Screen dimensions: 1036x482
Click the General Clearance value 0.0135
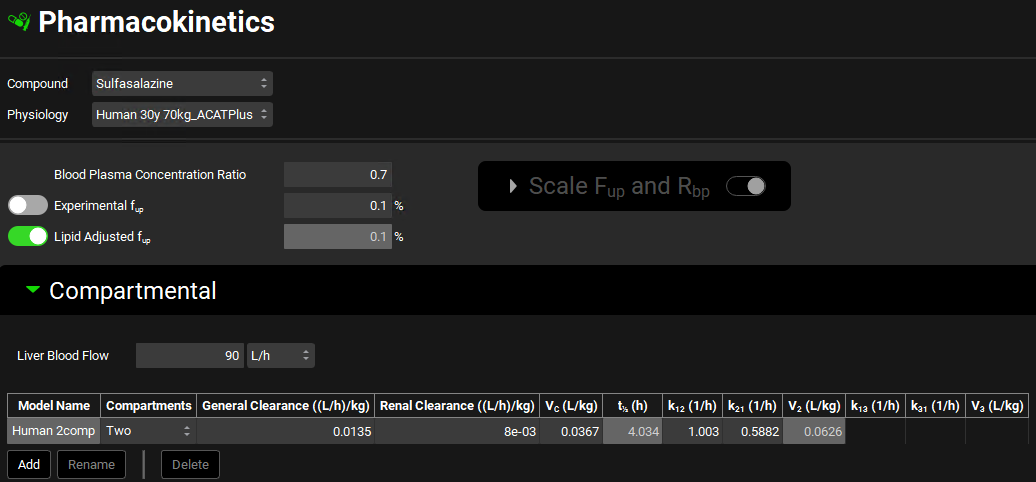pyautogui.click(x=286, y=431)
